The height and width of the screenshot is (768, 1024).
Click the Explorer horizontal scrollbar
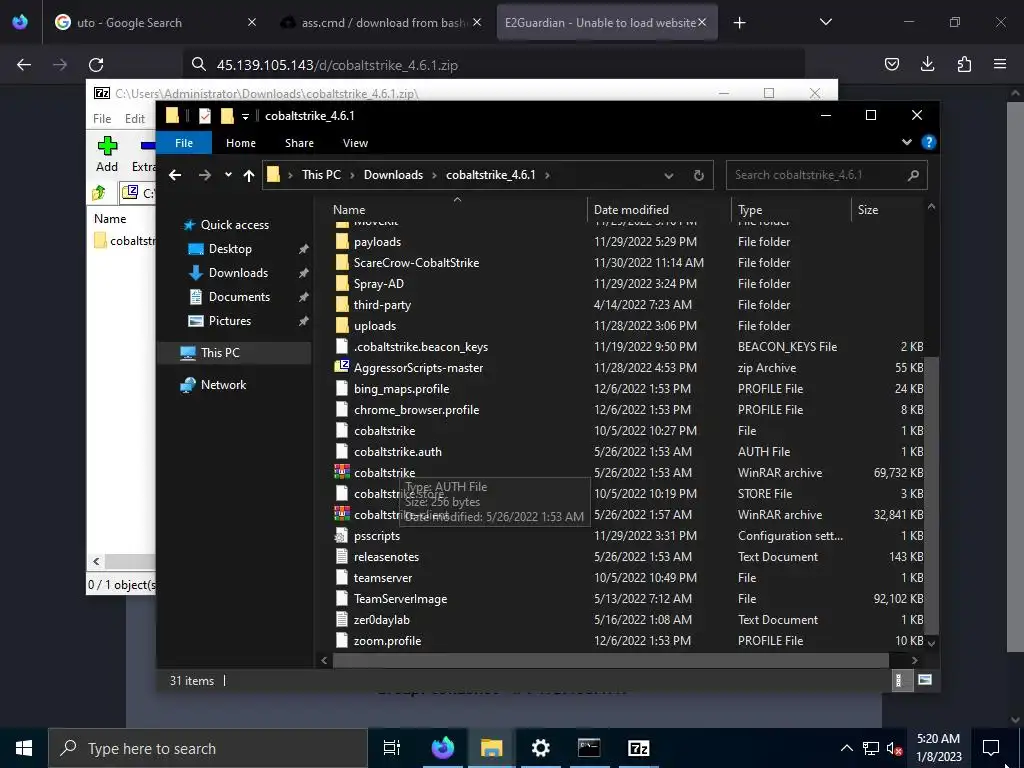[611, 660]
